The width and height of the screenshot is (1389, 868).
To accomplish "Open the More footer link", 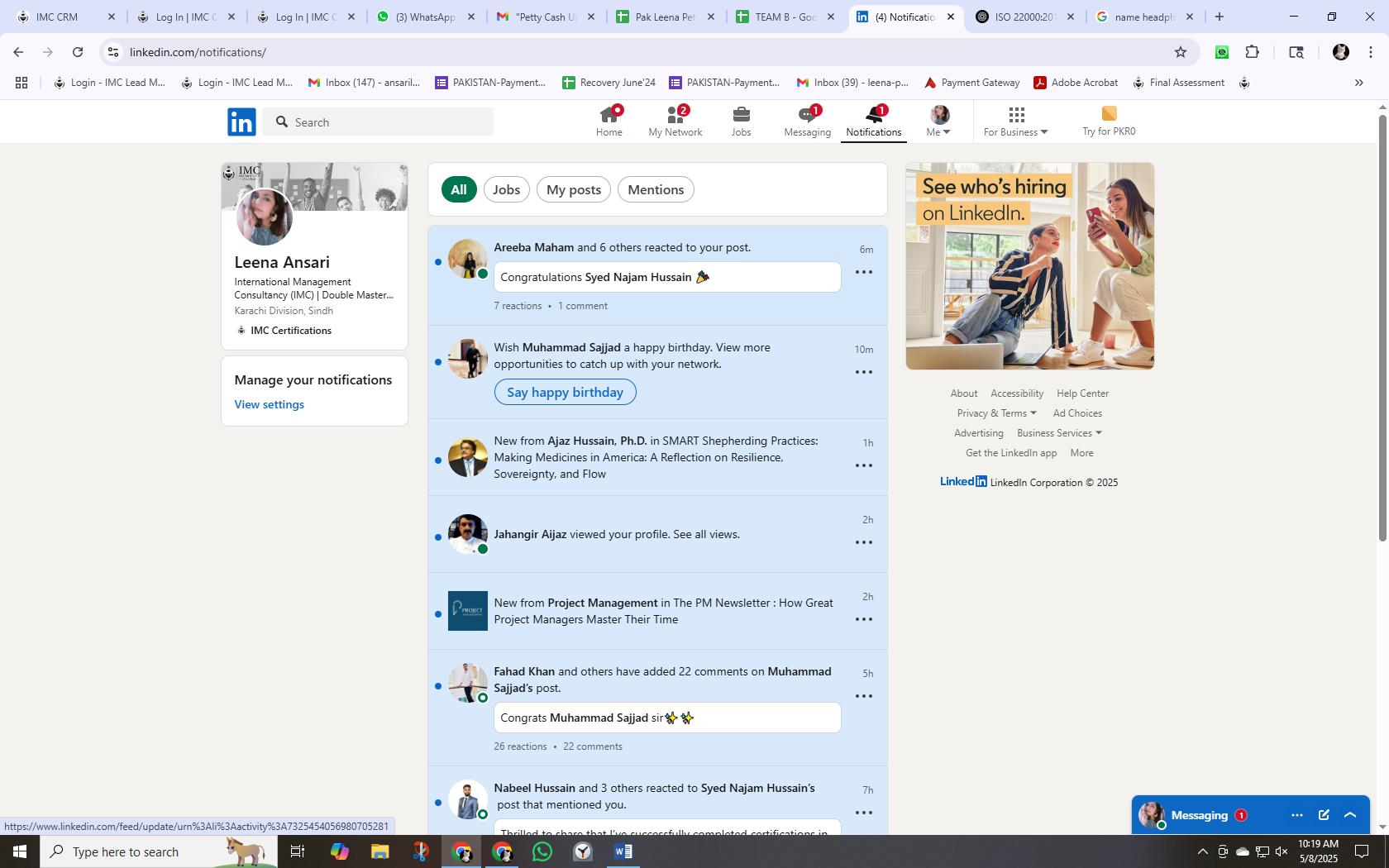I will 1081,453.
